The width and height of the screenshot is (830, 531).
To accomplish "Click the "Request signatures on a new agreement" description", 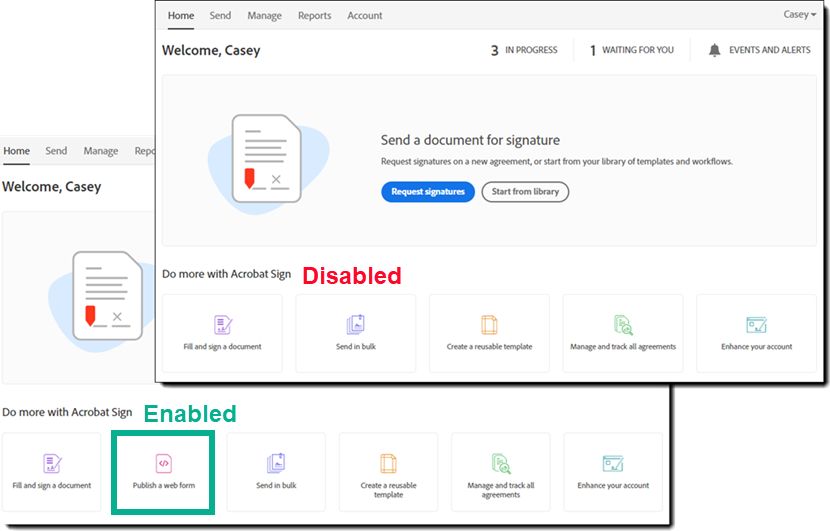I will [557, 161].
